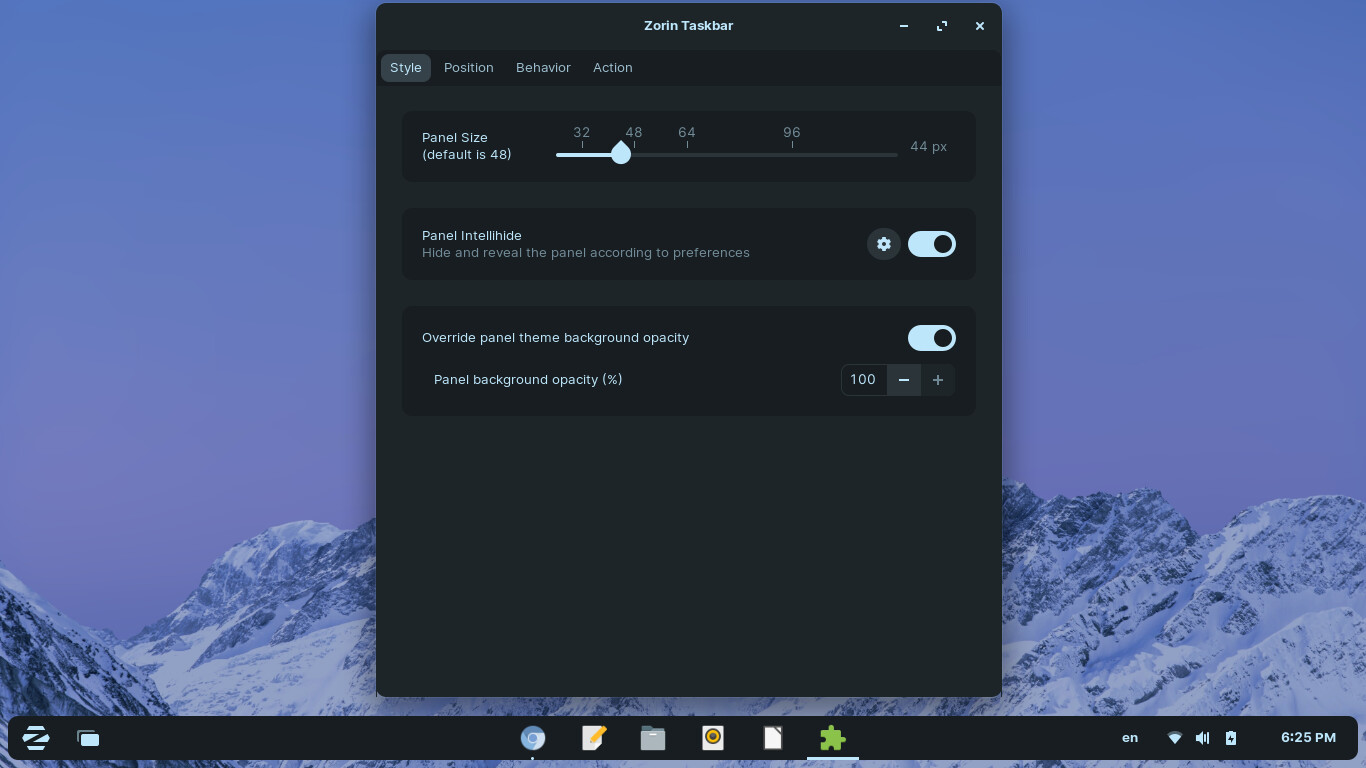Switch to the Position tab
This screenshot has width=1366, height=768.
tap(469, 68)
